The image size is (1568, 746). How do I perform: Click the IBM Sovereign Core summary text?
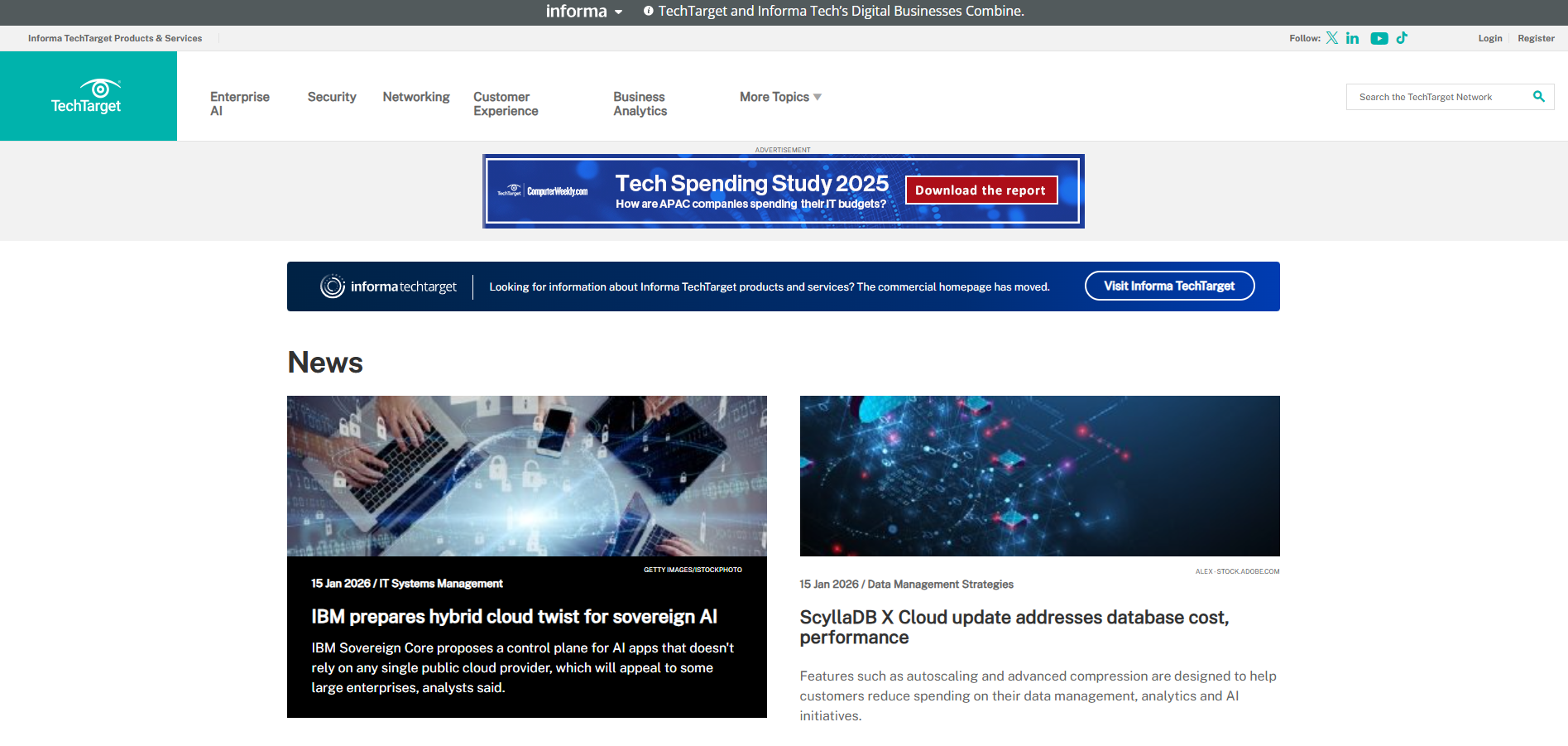coord(523,668)
